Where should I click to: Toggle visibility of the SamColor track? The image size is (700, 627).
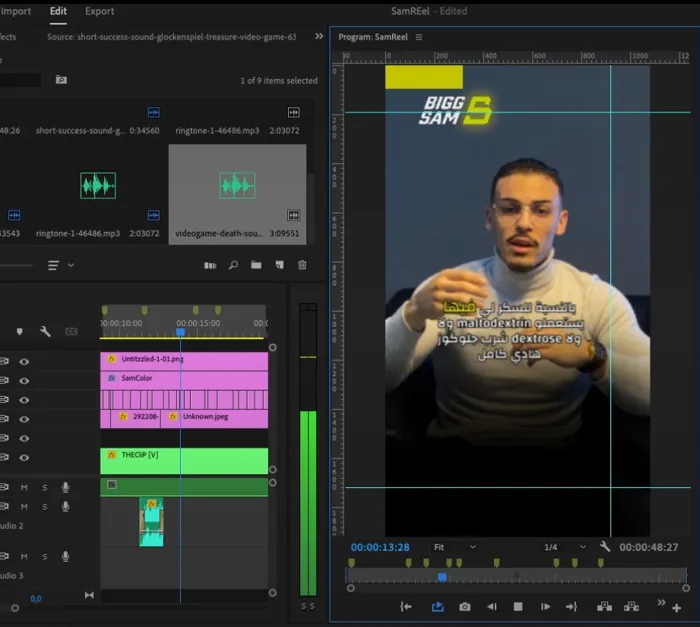coord(24,380)
